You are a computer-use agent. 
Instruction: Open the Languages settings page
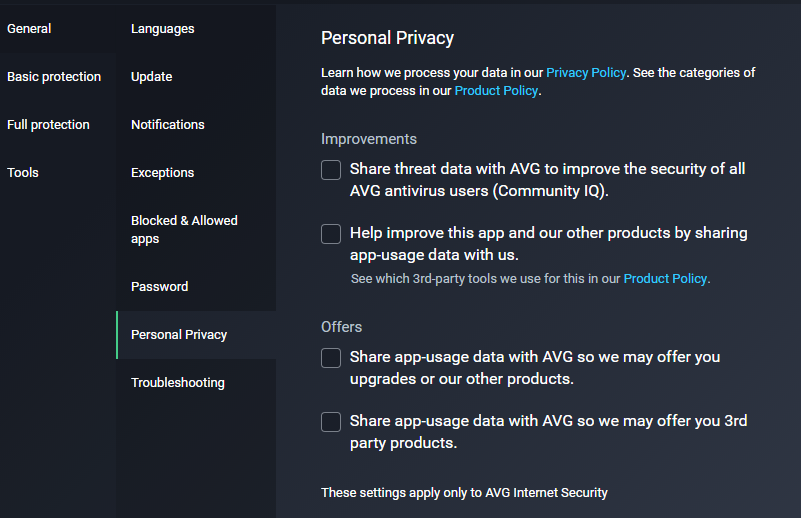(163, 29)
